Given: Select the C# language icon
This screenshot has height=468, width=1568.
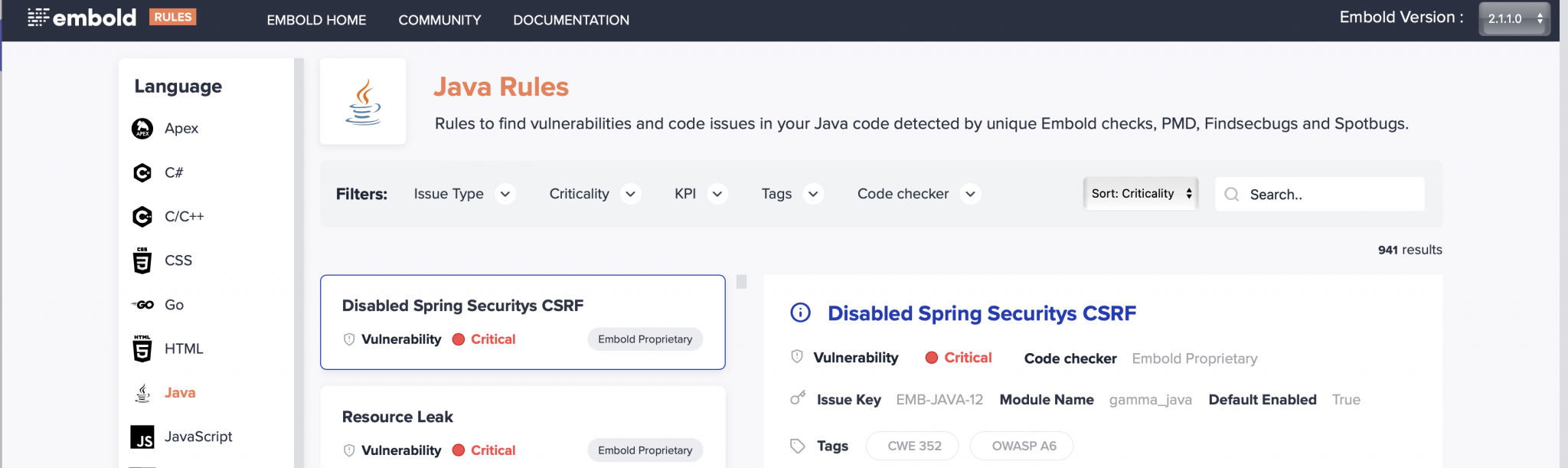Looking at the screenshot, I should [142, 173].
